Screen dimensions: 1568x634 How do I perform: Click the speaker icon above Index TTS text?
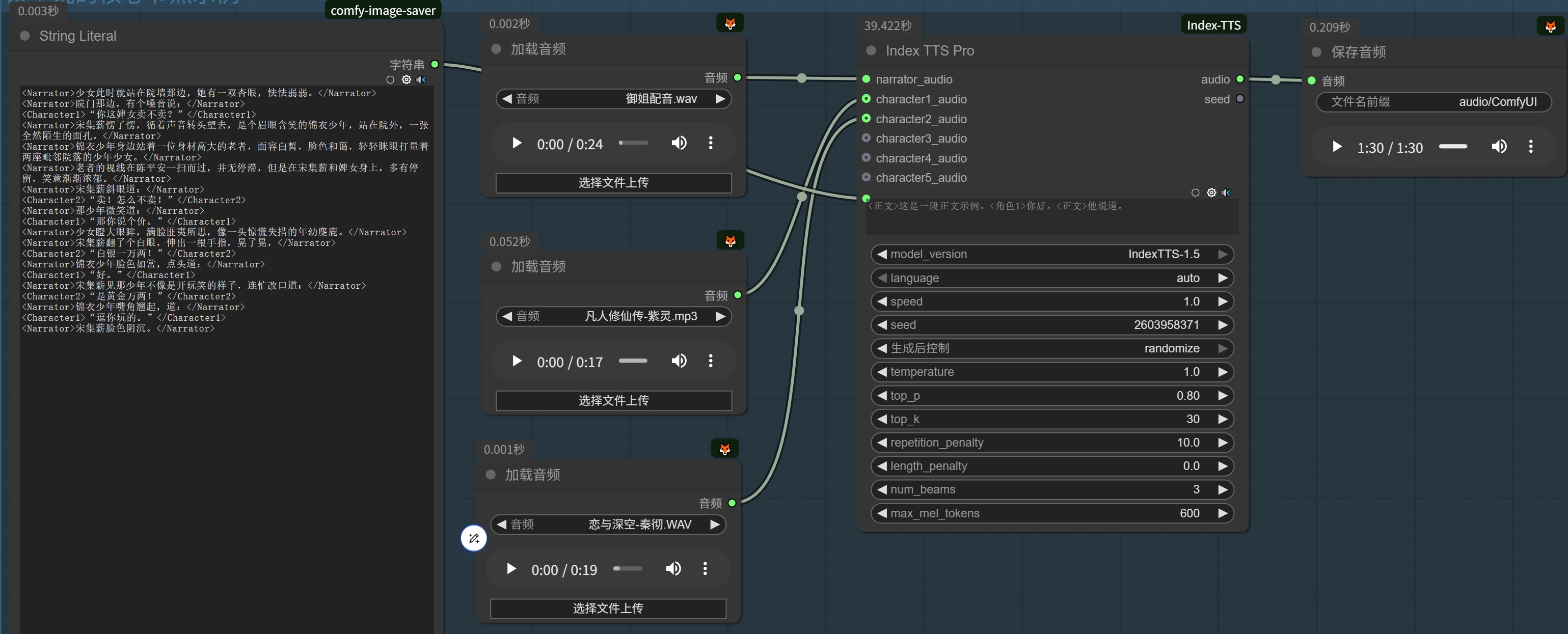point(1226,193)
